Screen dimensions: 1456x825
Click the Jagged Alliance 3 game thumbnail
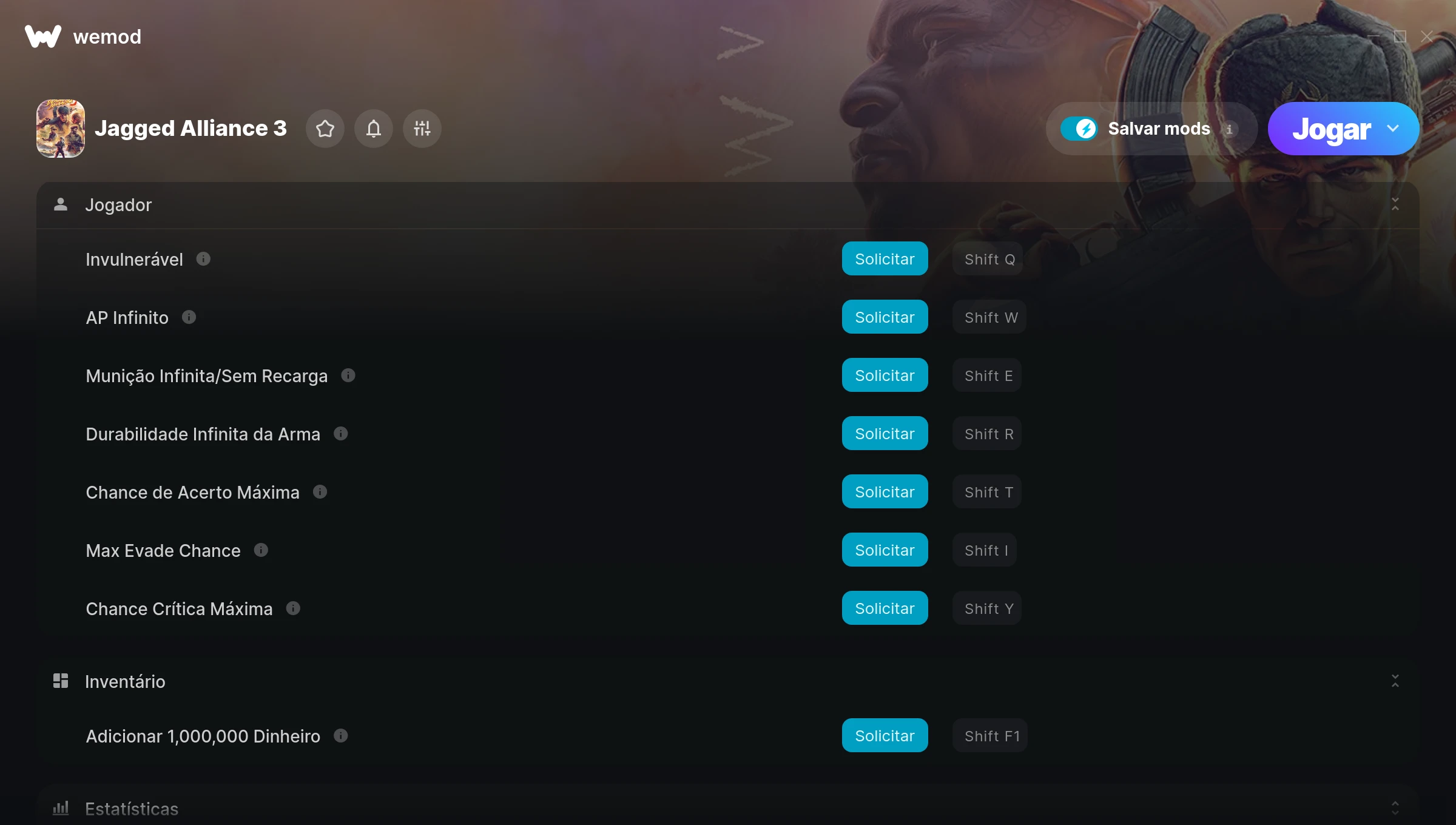(x=61, y=129)
